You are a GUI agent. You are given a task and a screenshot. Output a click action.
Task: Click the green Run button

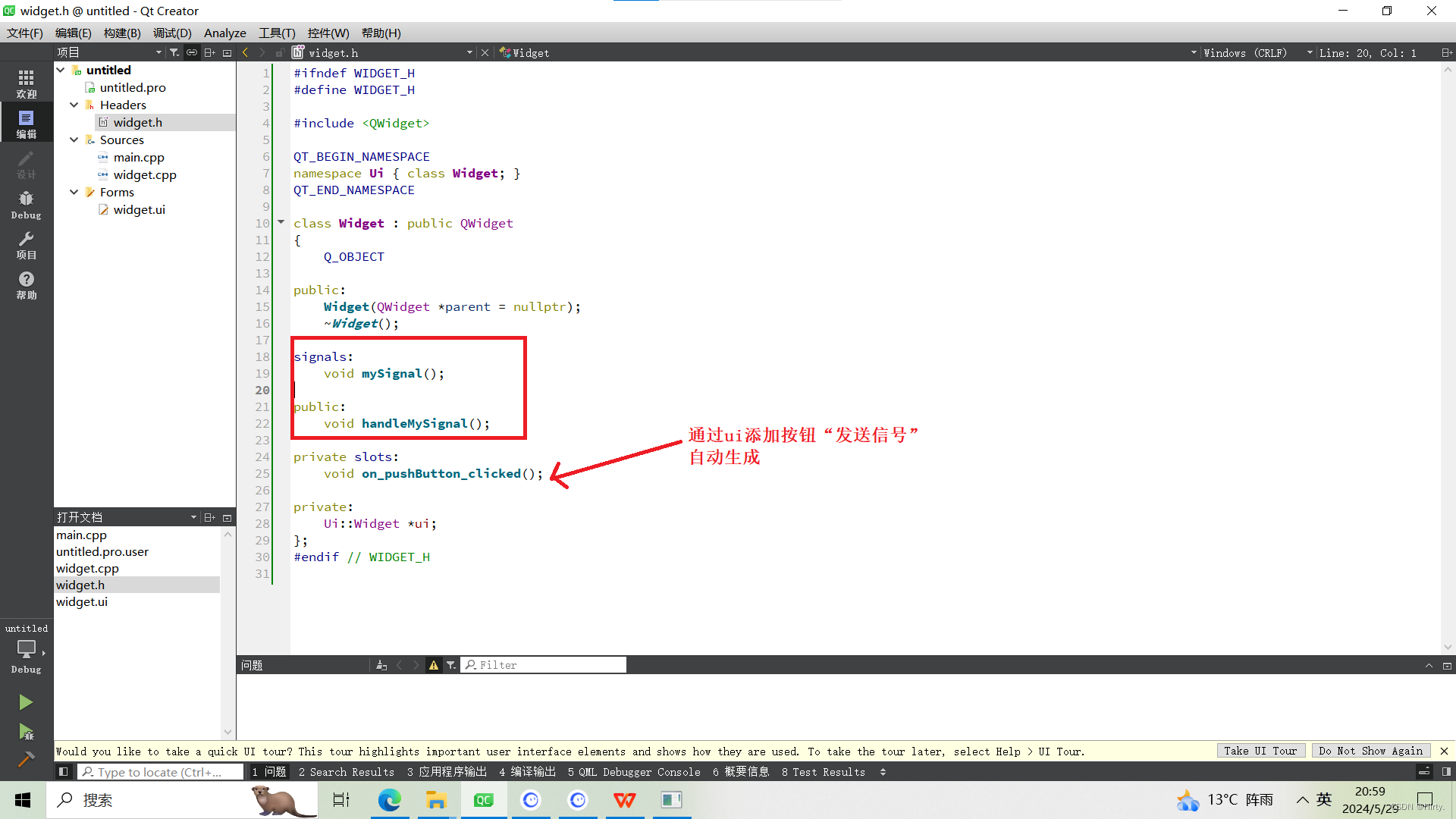pos(26,702)
